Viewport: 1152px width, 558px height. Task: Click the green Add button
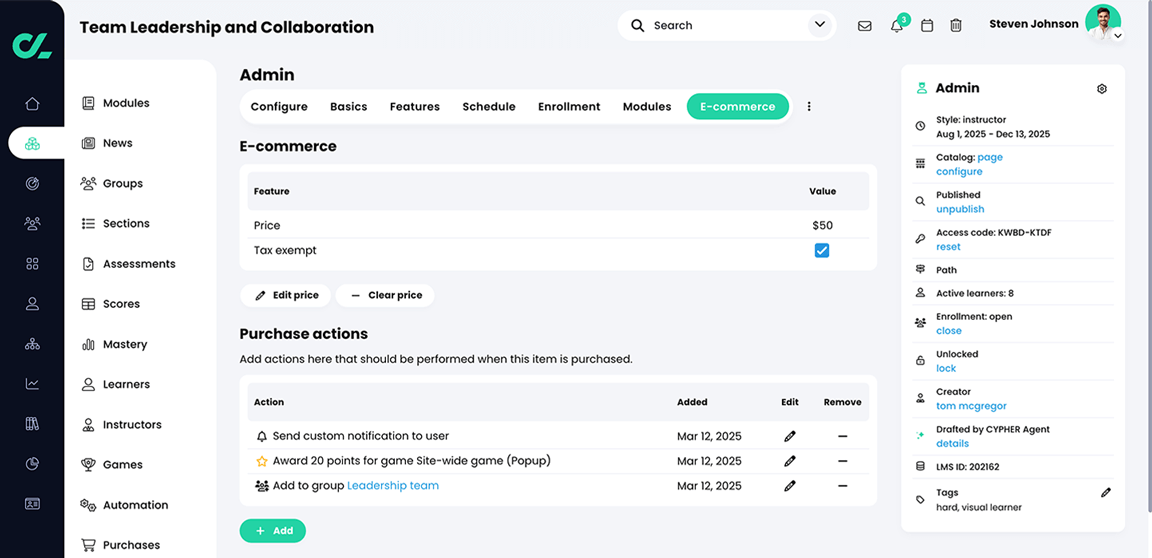click(273, 531)
